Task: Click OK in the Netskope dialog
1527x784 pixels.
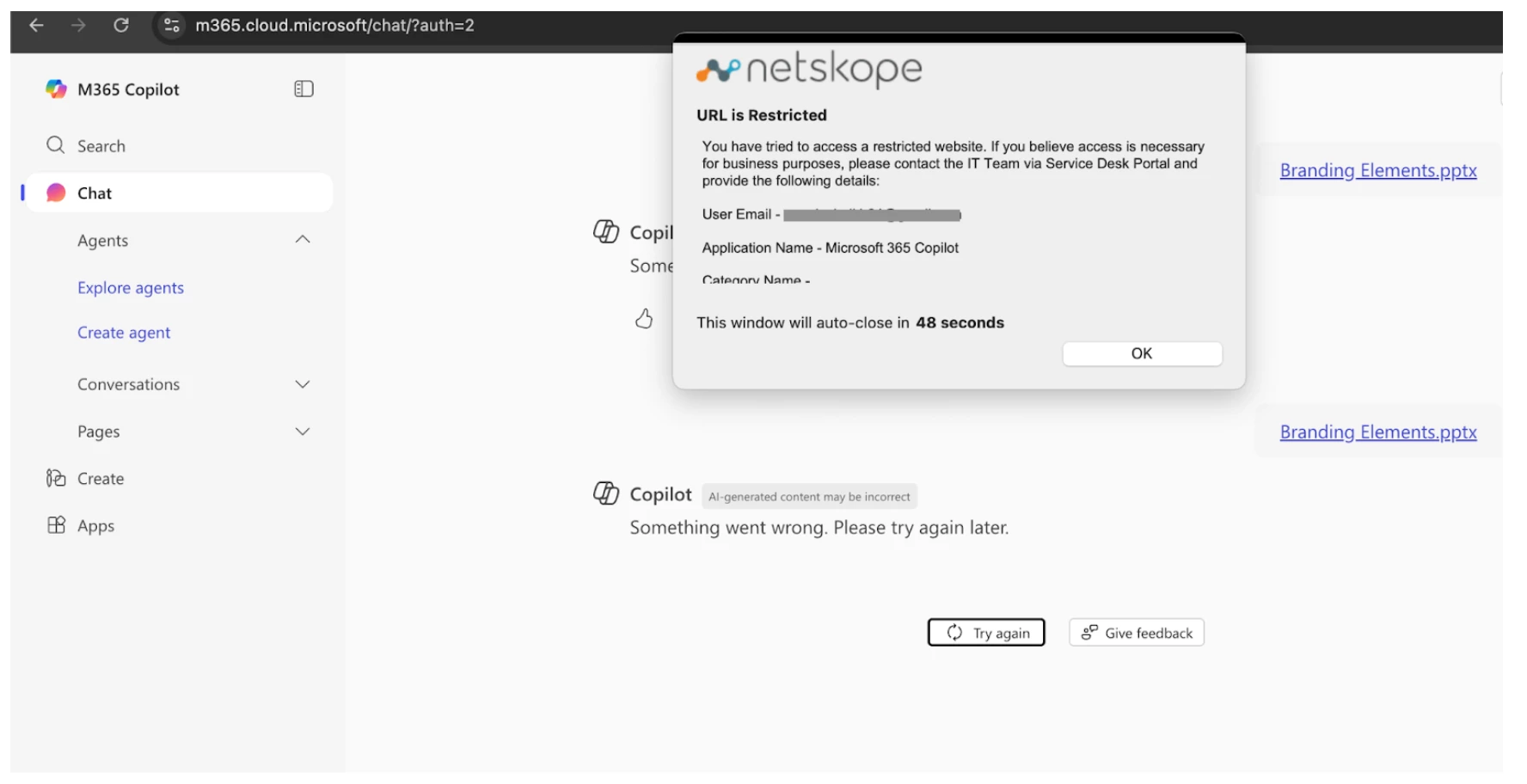Action: [1142, 353]
